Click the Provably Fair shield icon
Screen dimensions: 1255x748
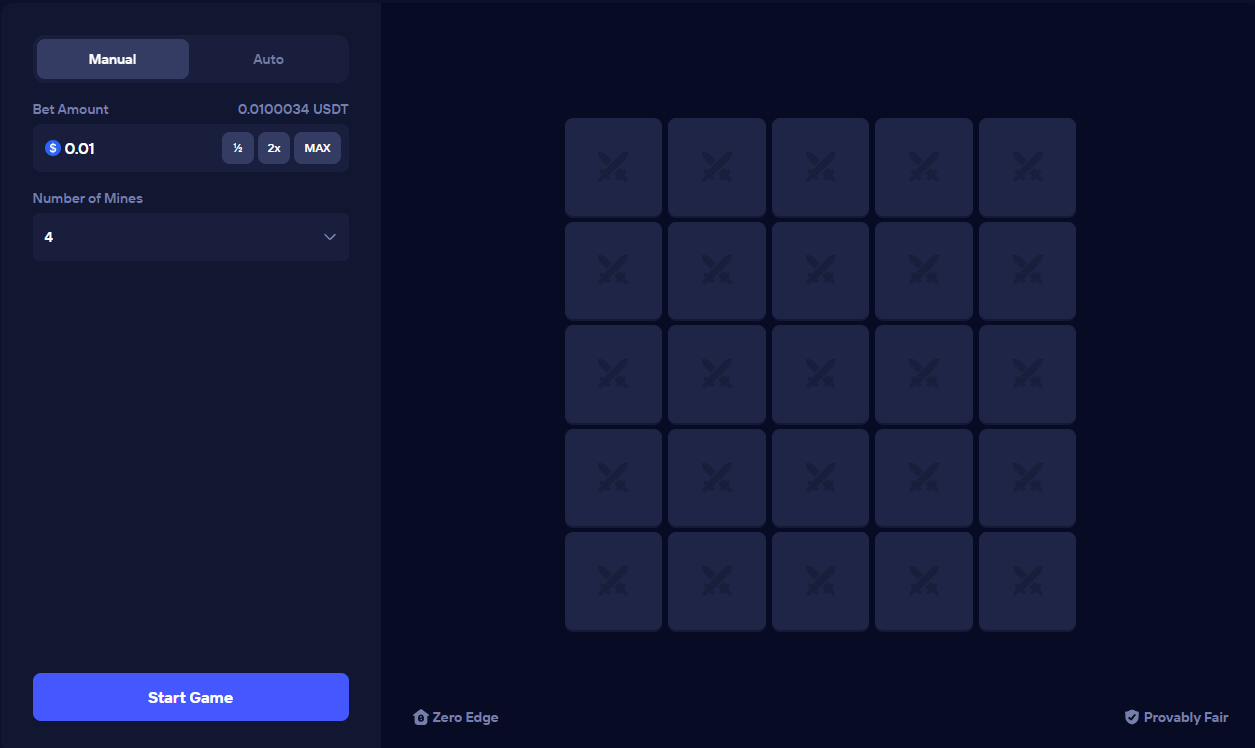(x=1132, y=717)
